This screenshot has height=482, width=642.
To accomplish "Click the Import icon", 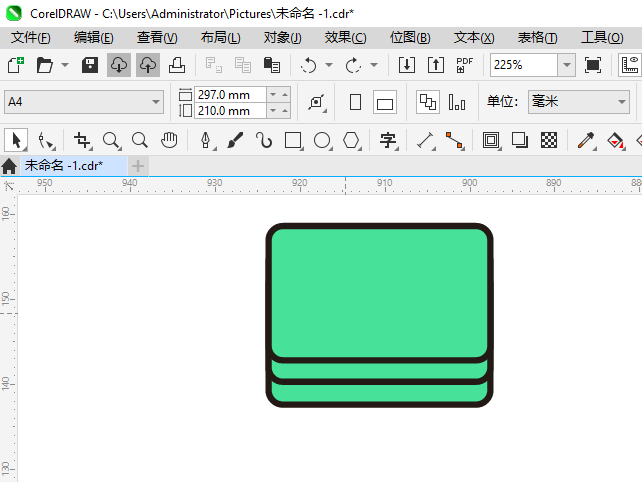I will tap(407, 65).
